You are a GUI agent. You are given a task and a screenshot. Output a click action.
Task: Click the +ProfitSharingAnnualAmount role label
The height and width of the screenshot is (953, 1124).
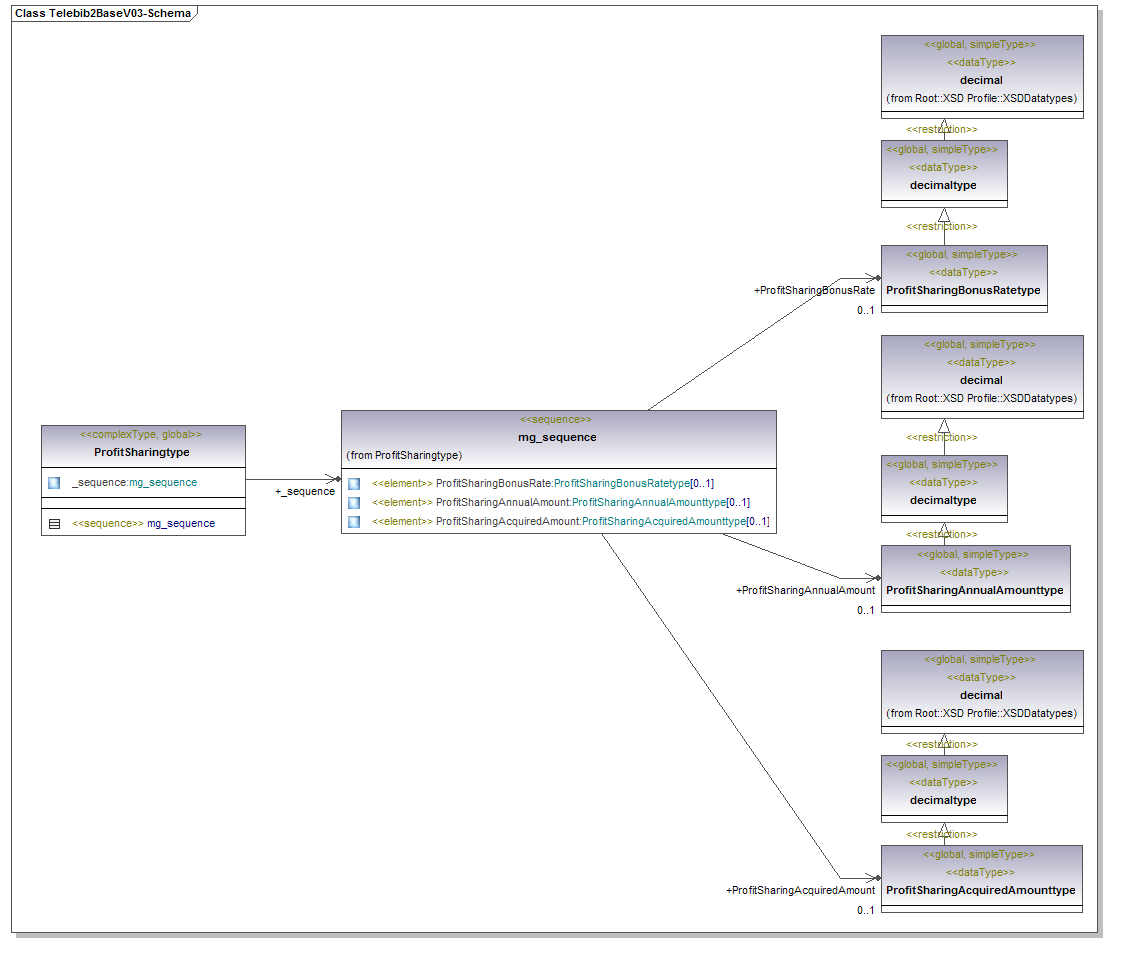point(805,591)
